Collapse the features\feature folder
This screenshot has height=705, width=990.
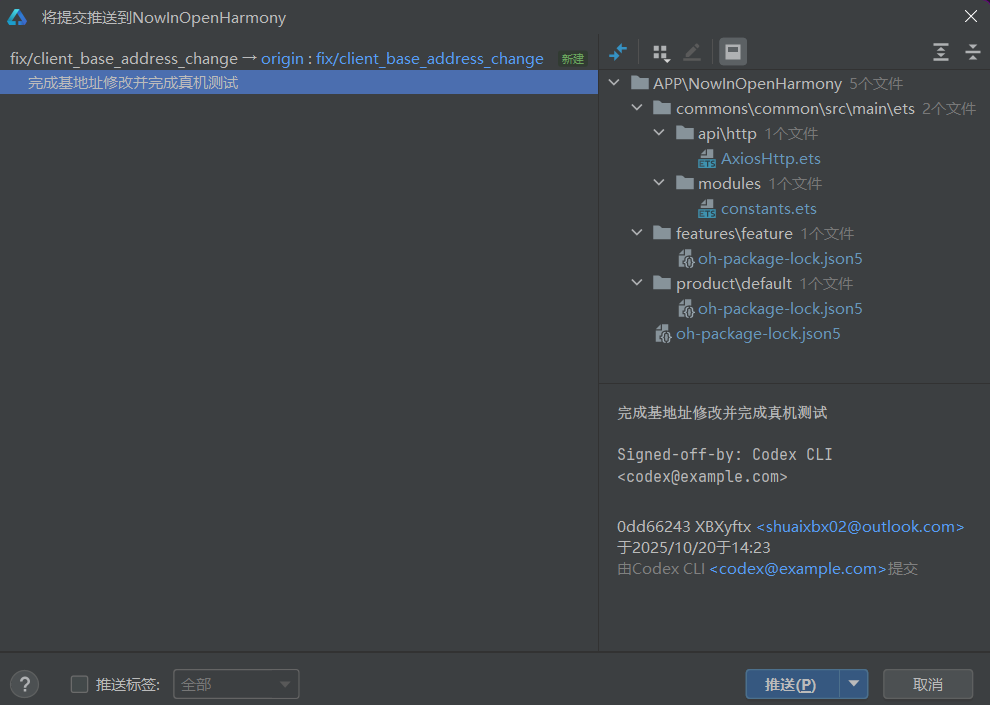[637, 234]
